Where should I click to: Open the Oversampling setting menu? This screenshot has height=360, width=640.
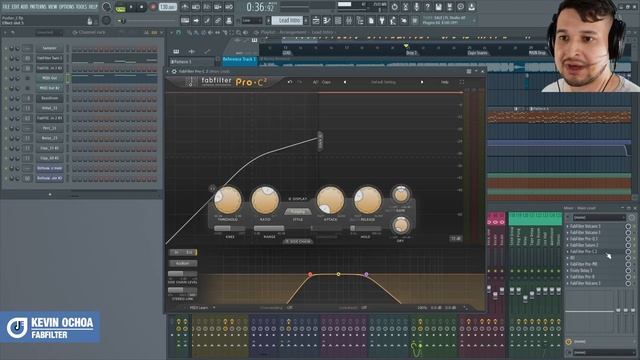pos(289,308)
